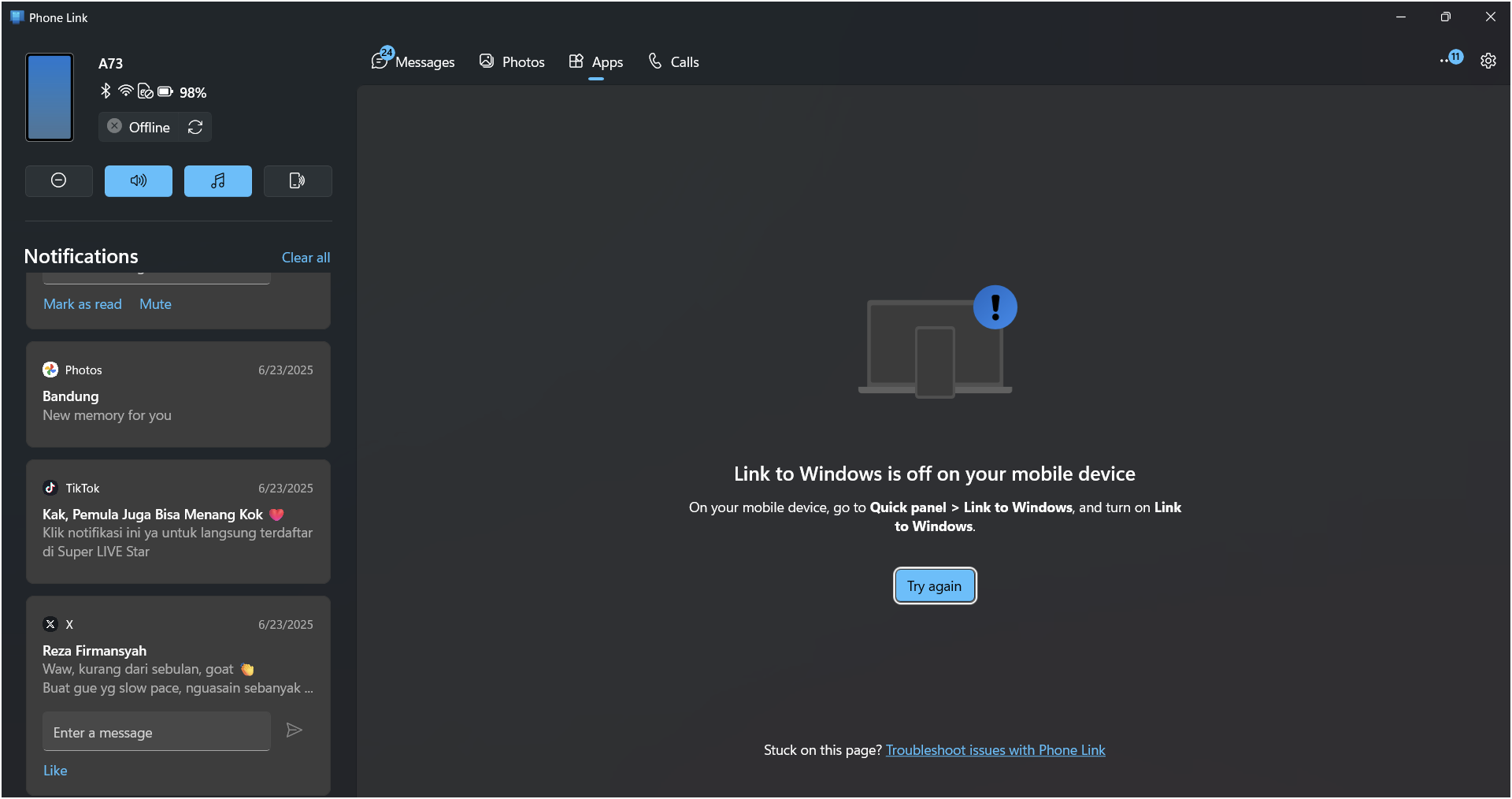This screenshot has width=1512, height=799.
Task: Click the Notifications heading
Action: coord(81,256)
